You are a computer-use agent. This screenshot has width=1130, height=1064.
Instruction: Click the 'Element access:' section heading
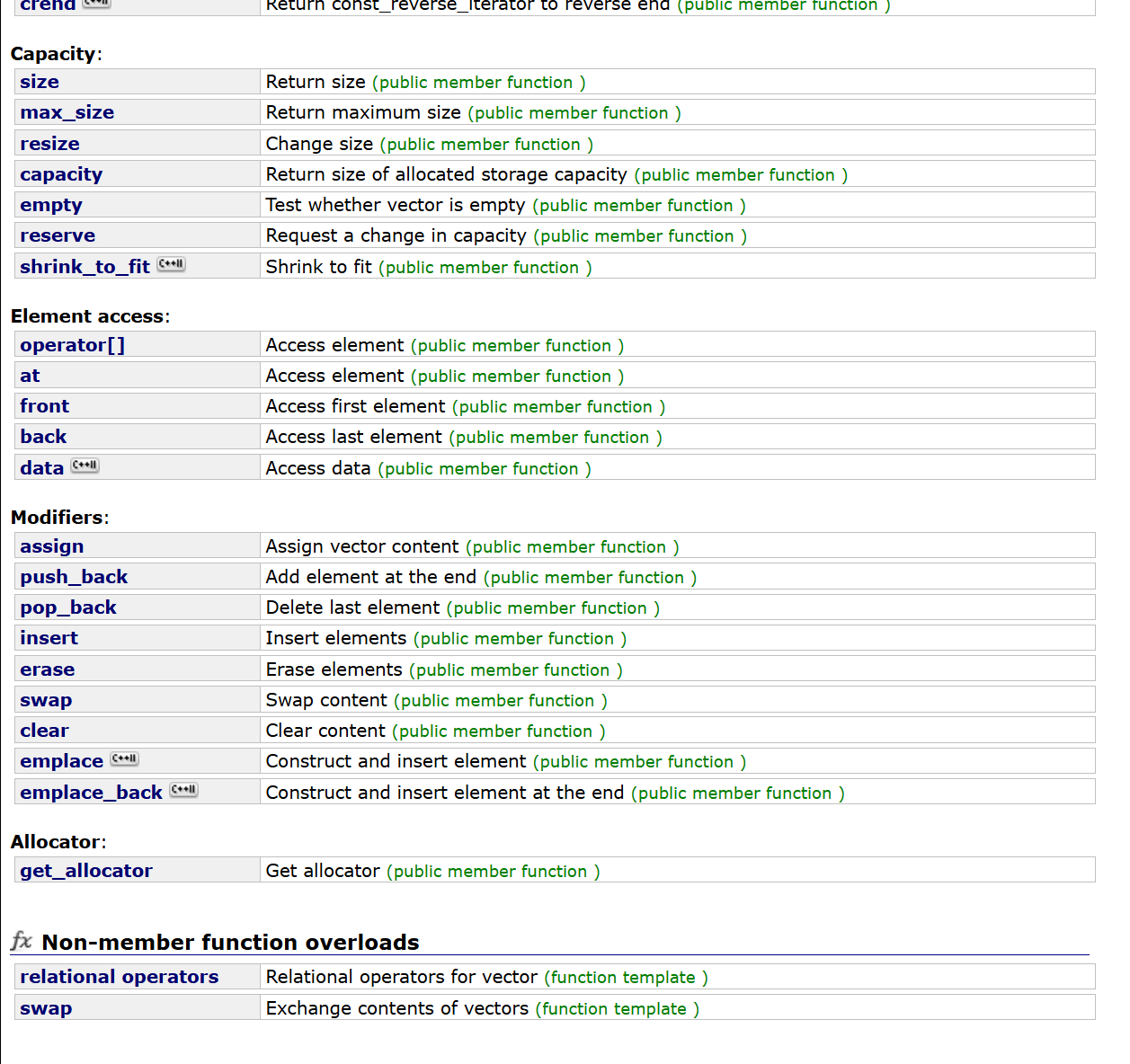coord(90,316)
